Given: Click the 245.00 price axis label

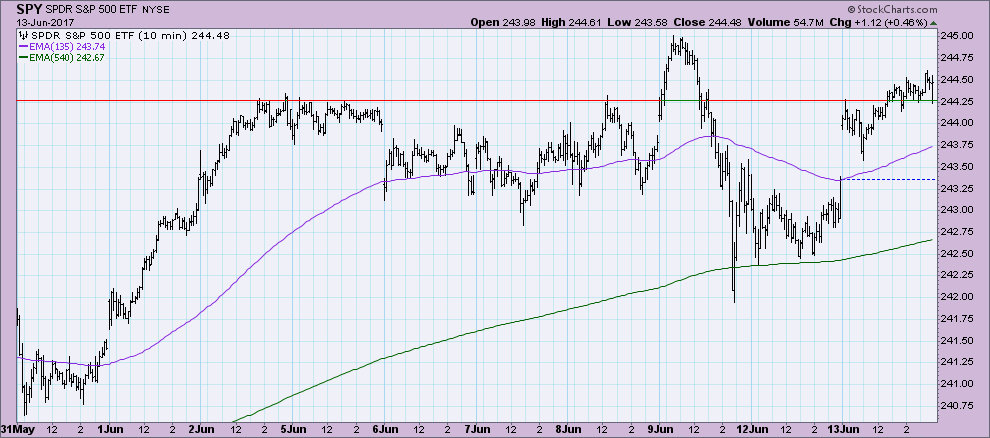Looking at the screenshot, I should tap(963, 35).
